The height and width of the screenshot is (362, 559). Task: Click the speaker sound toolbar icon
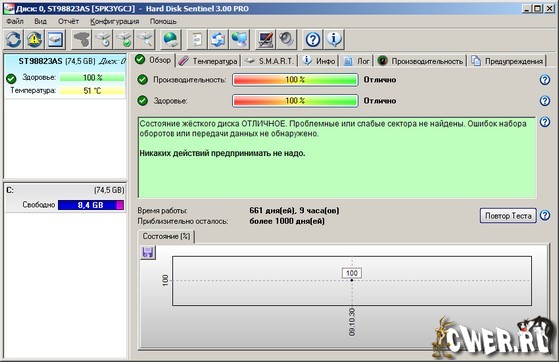tap(286, 39)
